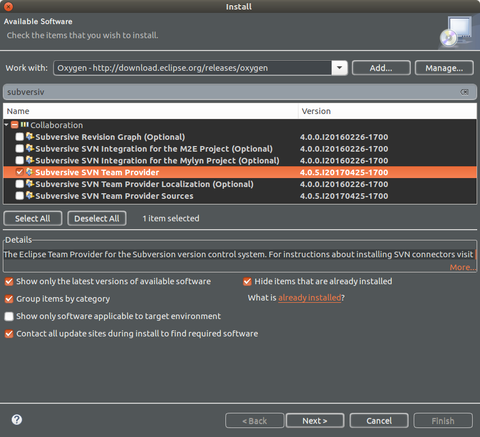Clear the filter text with the erase icon
This screenshot has height=437, width=480.
pyautogui.click(x=464, y=92)
